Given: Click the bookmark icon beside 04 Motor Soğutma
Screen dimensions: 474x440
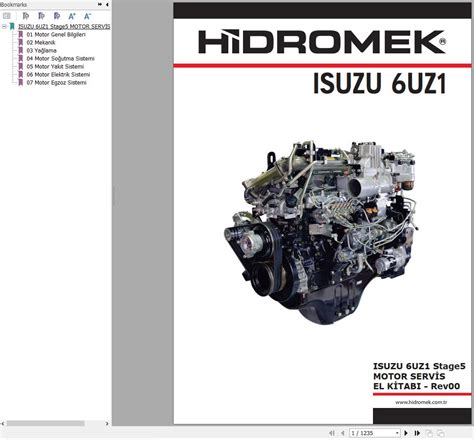Looking at the screenshot, I should point(21,58).
